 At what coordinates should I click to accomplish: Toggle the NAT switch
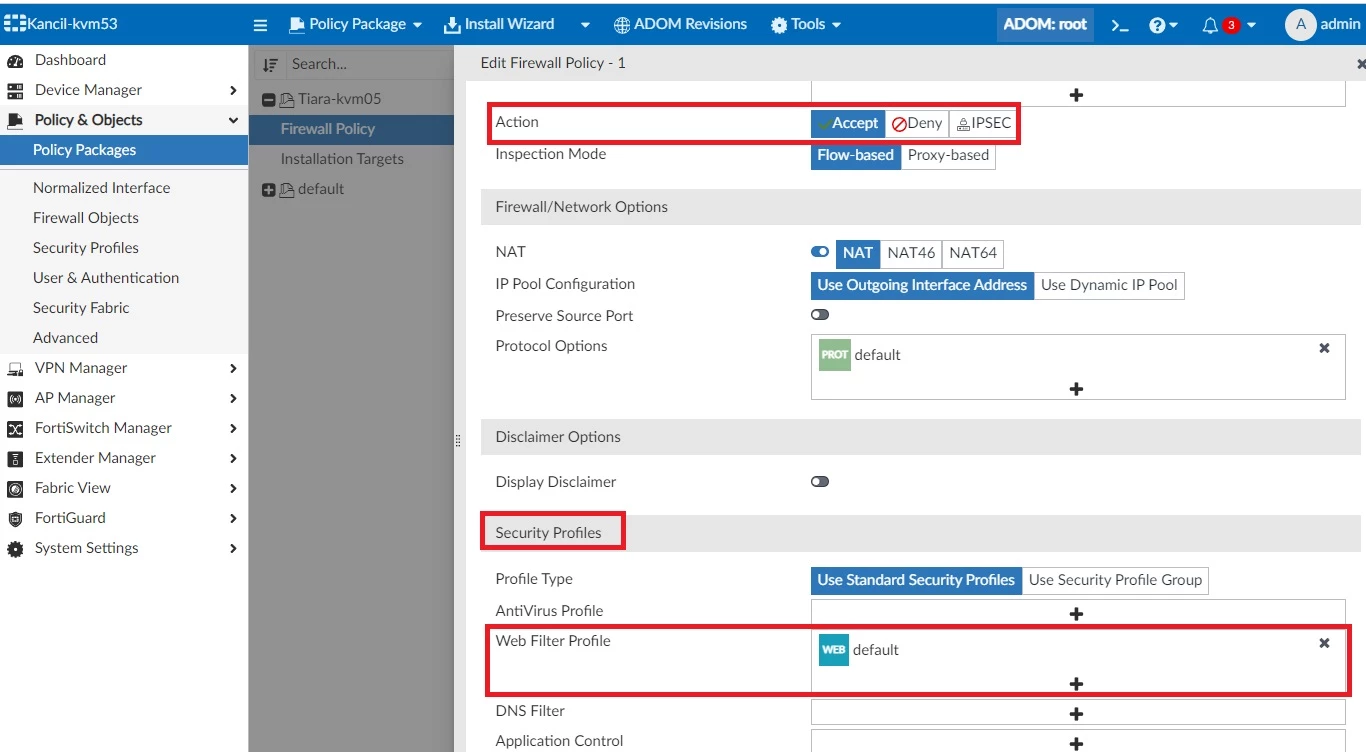point(820,252)
